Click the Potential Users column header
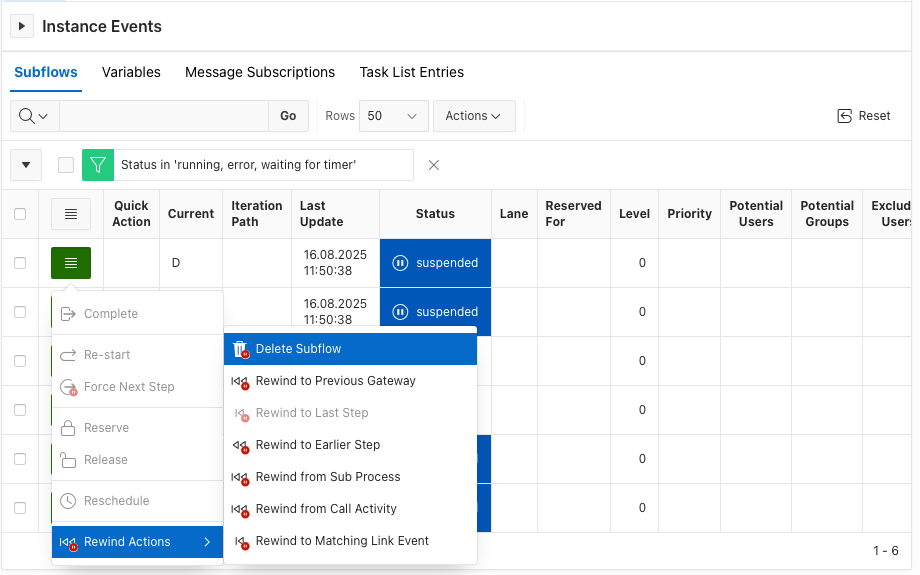This screenshot has height=575, width=920. click(x=756, y=214)
